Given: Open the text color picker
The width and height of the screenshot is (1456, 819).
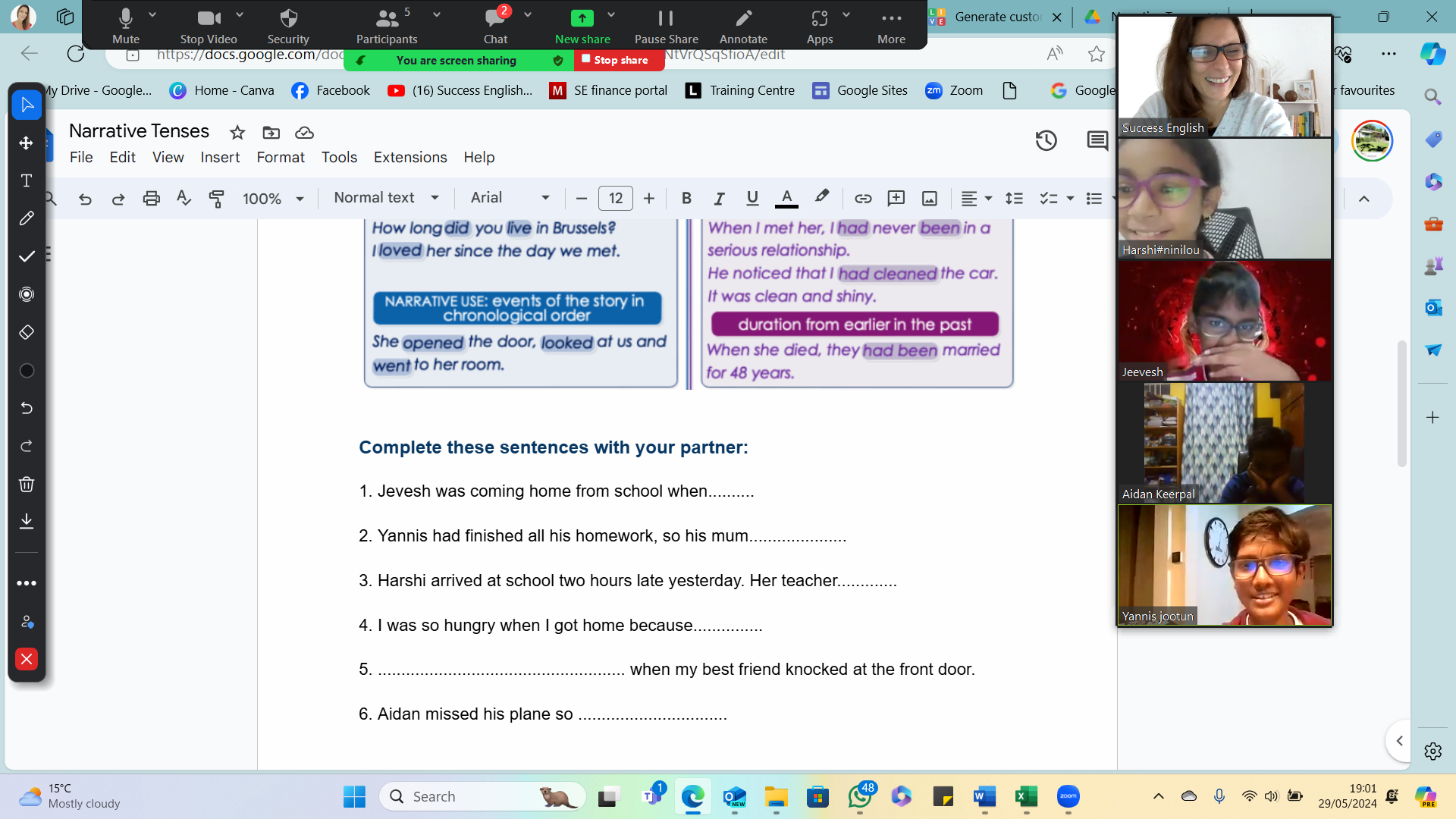Looking at the screenshot, I should (786, 198).
